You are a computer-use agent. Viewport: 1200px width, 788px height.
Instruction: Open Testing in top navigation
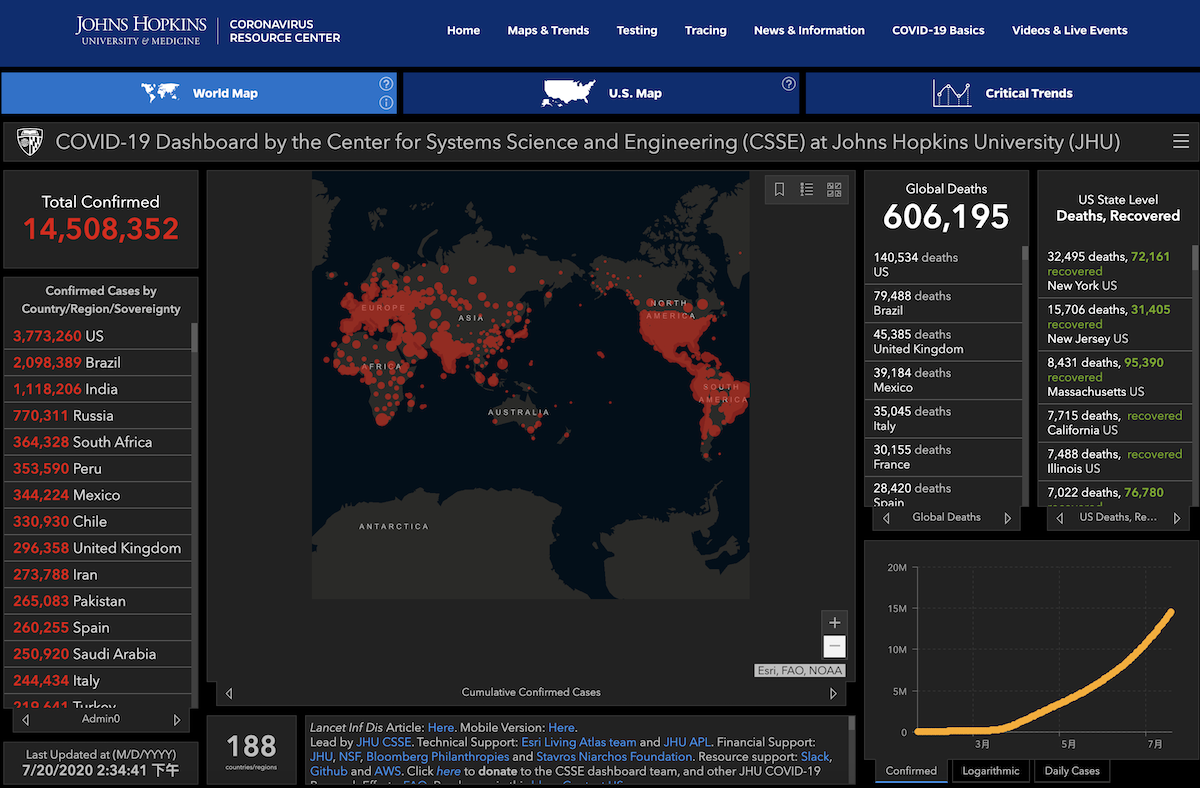[637, 30]
